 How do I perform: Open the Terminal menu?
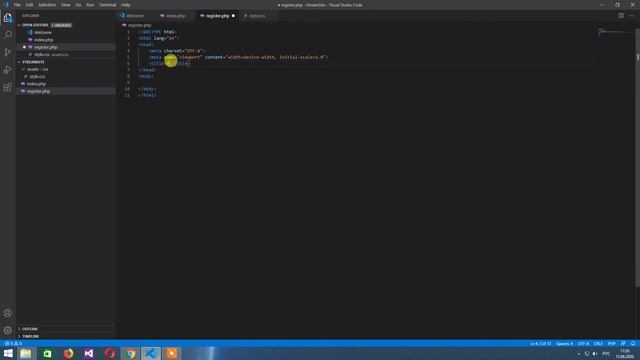tap(107, 5)
